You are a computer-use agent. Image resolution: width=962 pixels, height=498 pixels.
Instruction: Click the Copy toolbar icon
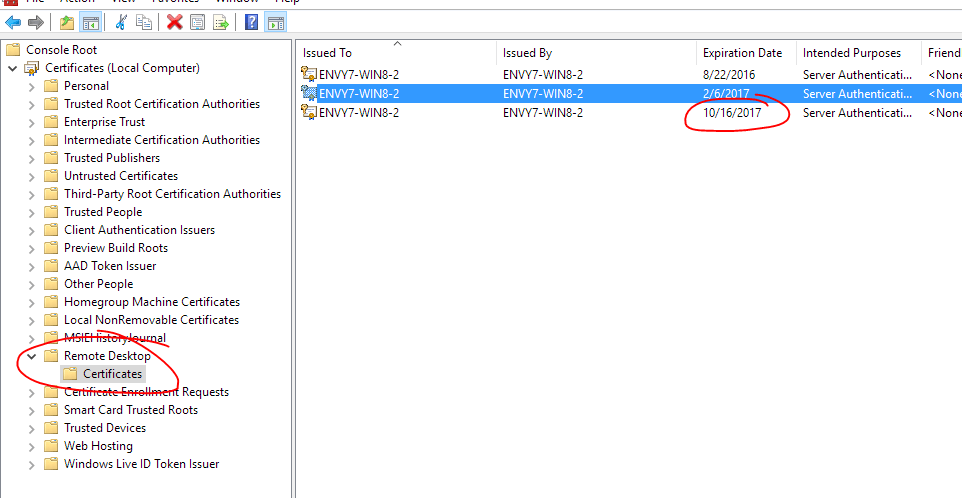click(144, 22)
